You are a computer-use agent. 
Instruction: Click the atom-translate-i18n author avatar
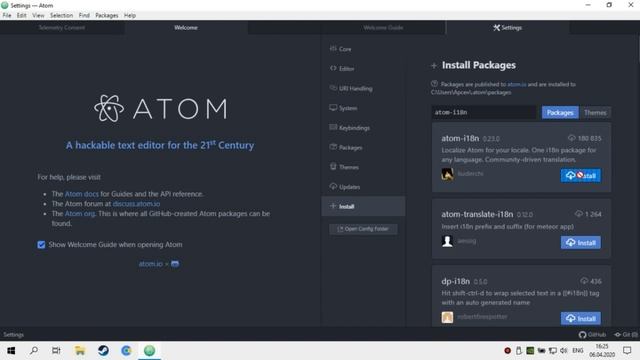point(447,241)
